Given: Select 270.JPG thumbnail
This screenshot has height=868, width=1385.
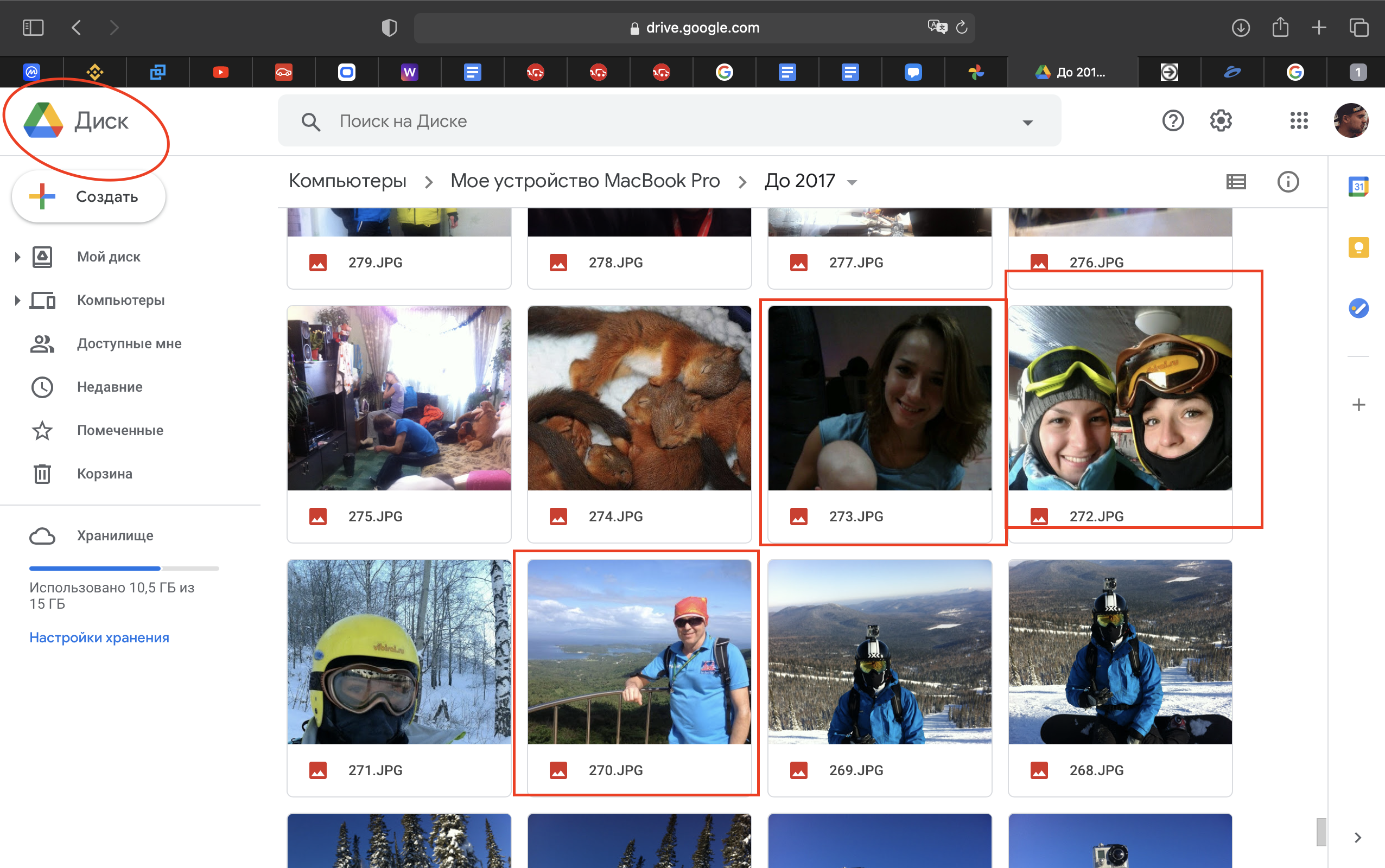Looking at the screenshot, I should (639, 652).
